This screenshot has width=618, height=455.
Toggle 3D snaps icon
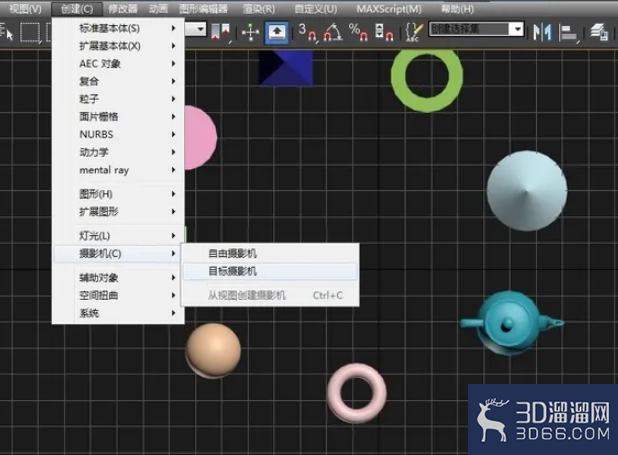[x=307, y=32]
